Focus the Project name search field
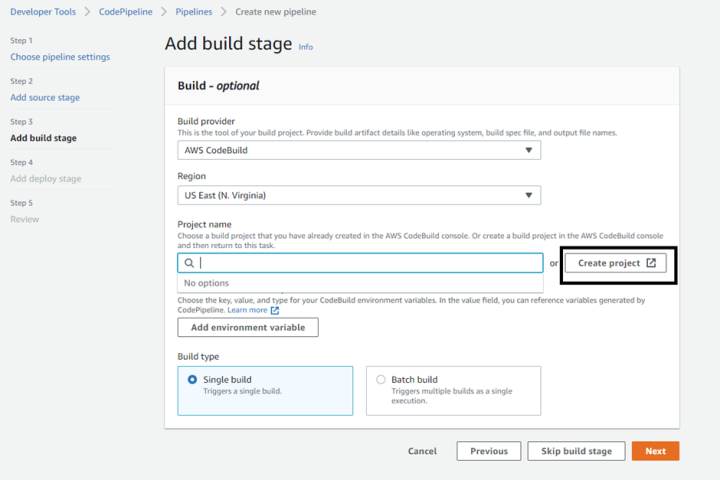Screen dimensions: 720x480 pos(370,263)
